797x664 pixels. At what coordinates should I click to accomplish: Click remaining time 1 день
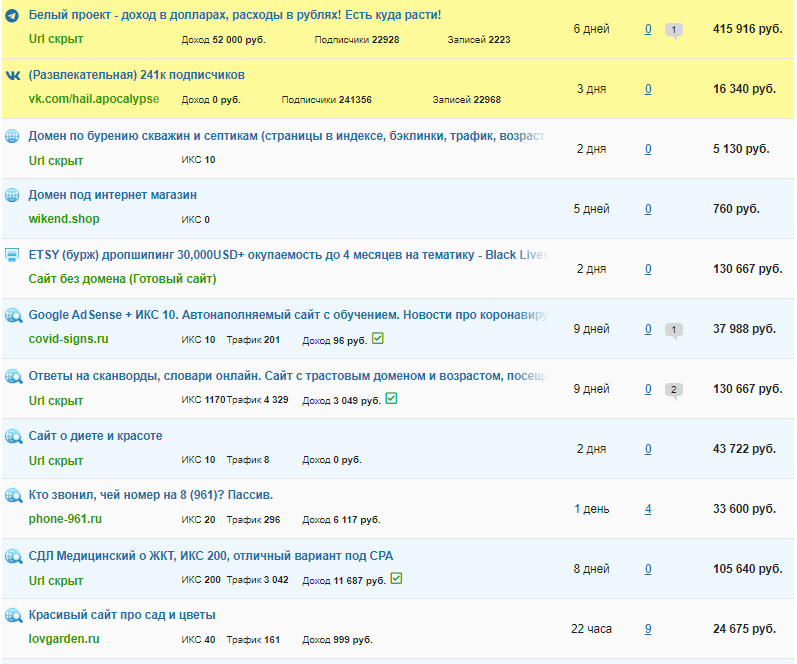pos(592,509)
